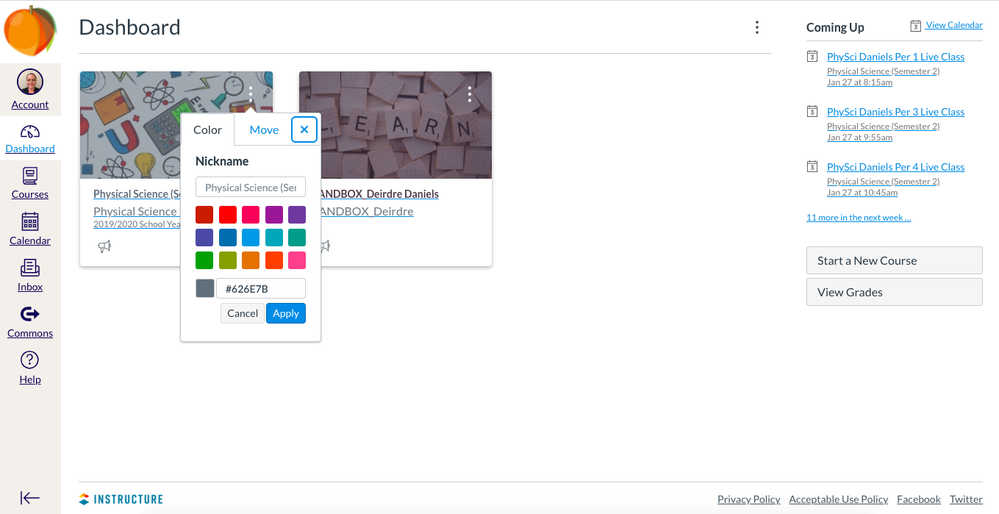Click calendar icon for Per 3 Live Class
This screenshot has width=999, height=514.
pyautogui.click(x=812, y=111)
